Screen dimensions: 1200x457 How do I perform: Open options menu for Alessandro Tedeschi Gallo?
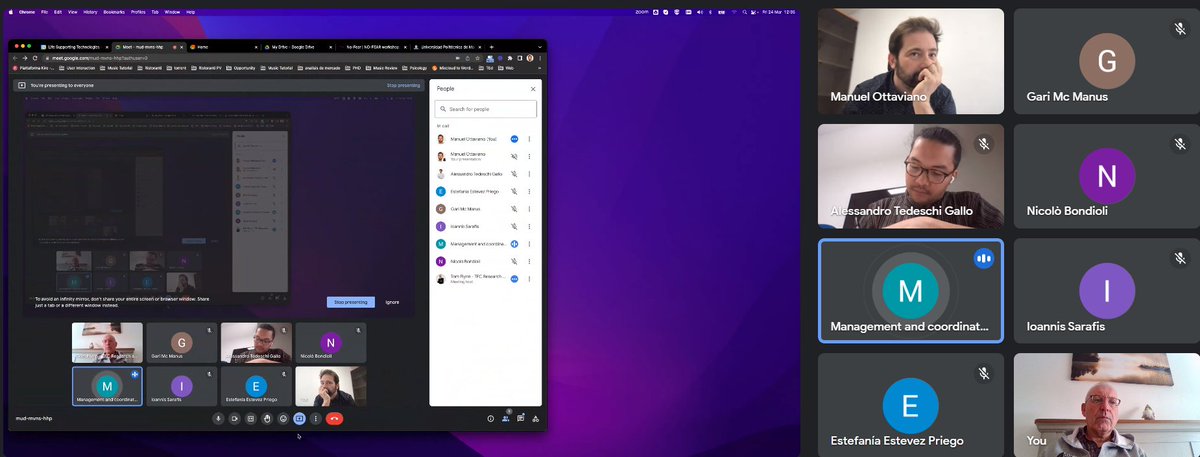pyautogui.click(x=529, y=174)
